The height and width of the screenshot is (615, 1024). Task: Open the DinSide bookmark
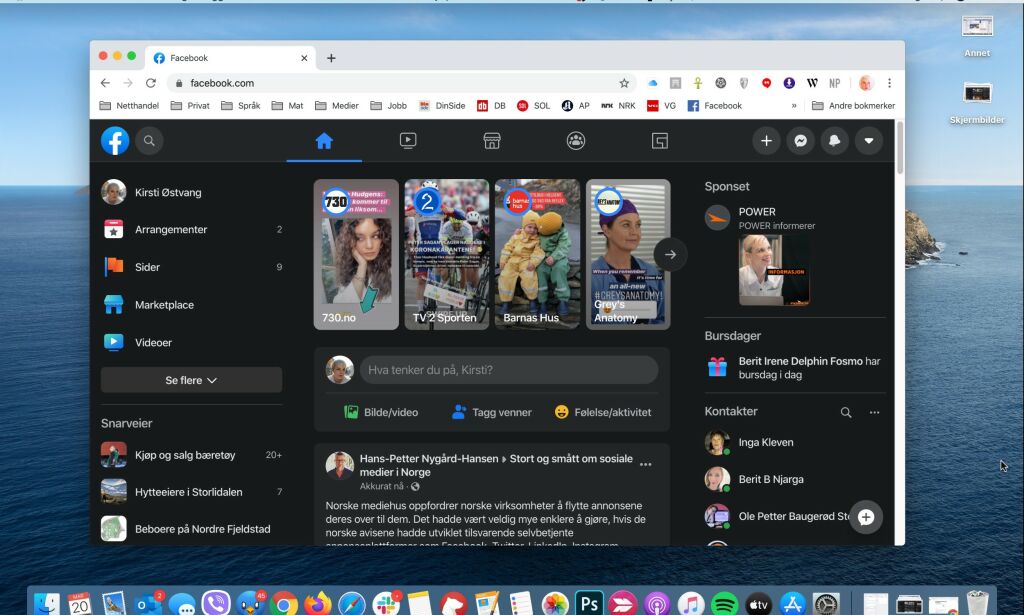point(442,106)
